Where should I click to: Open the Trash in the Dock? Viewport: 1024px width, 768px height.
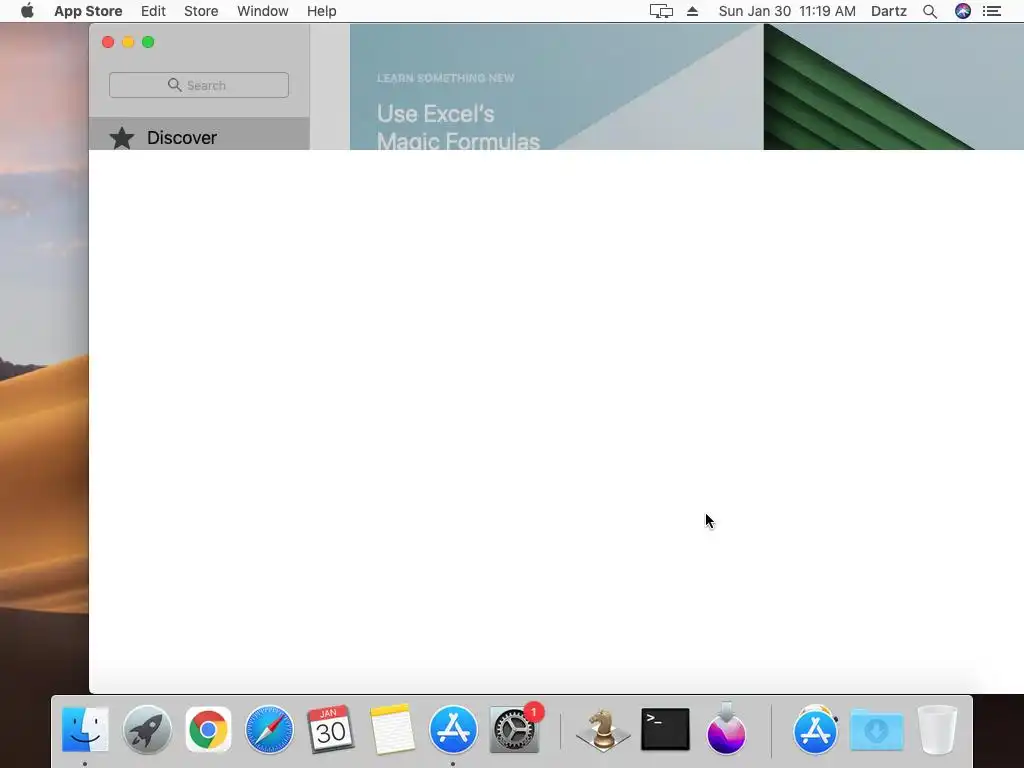point(937,729)
